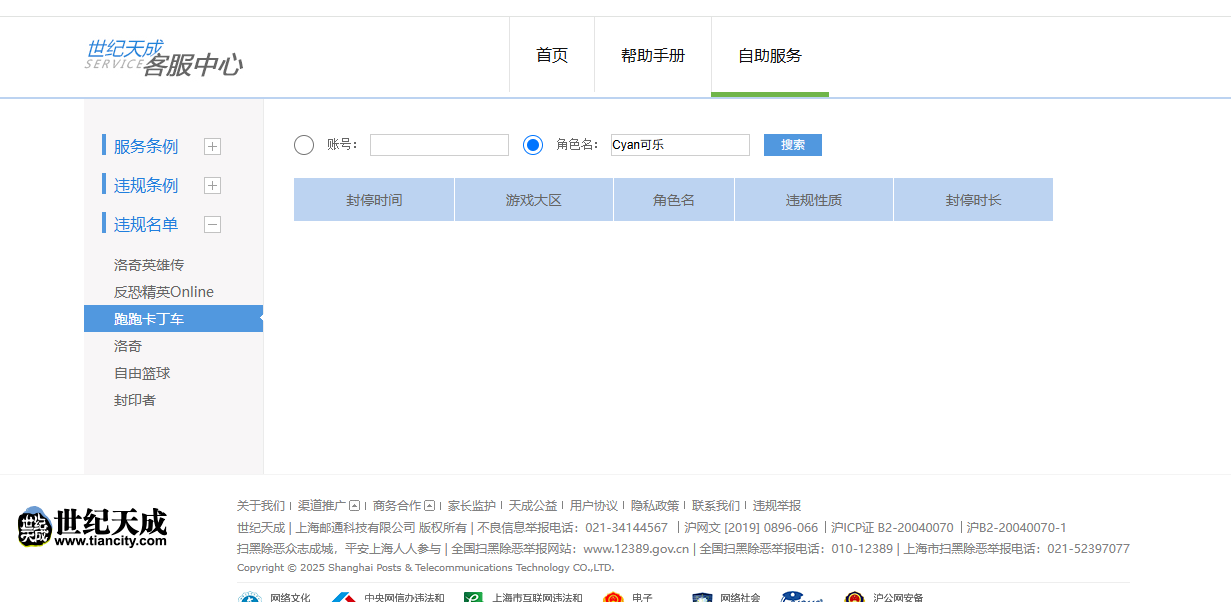Click the 沪公网安备 badge at page bottom
1231x602 pixels.
point(884,597)
